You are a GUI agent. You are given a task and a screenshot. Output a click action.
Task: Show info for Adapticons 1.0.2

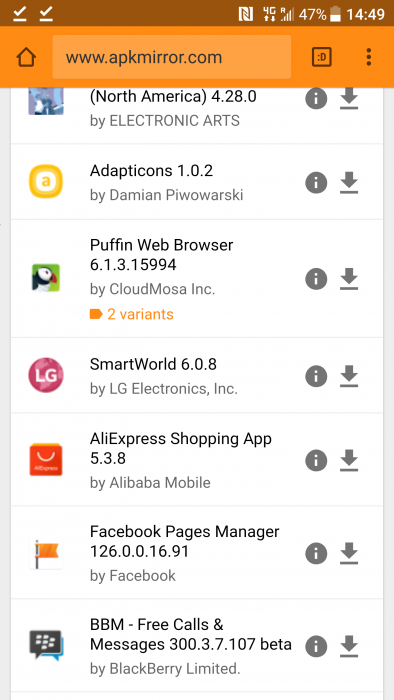click(x=316, y=183)
